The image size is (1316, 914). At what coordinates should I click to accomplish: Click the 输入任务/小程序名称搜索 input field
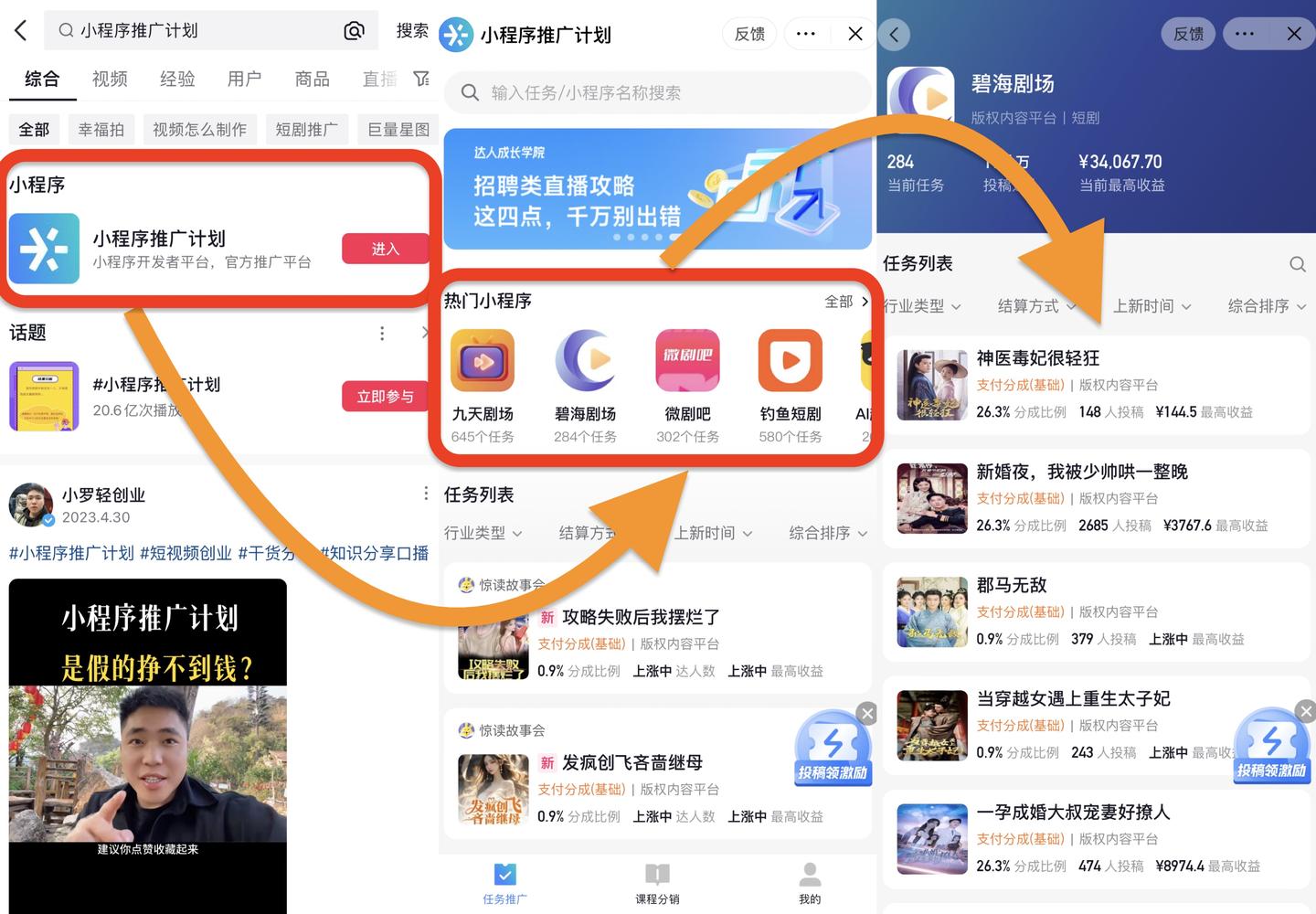point(656,92)
